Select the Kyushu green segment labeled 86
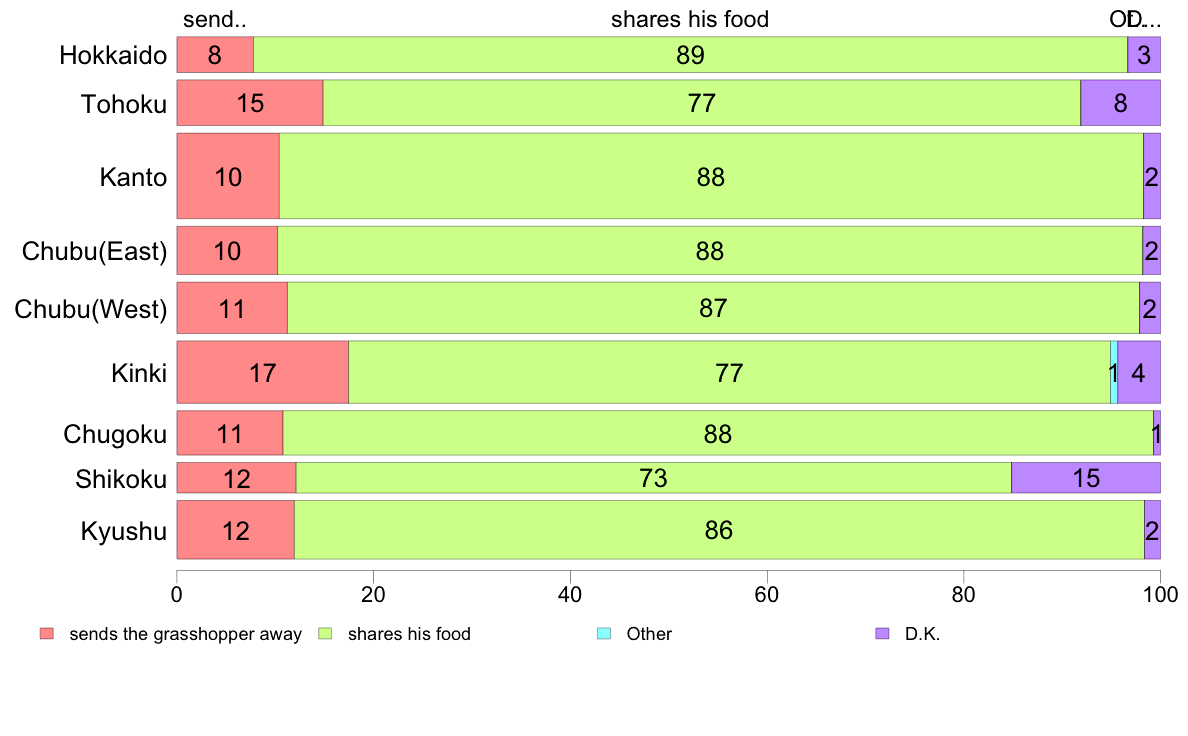The width and height of the screenshot is (1188, 736). click(719, 530)
